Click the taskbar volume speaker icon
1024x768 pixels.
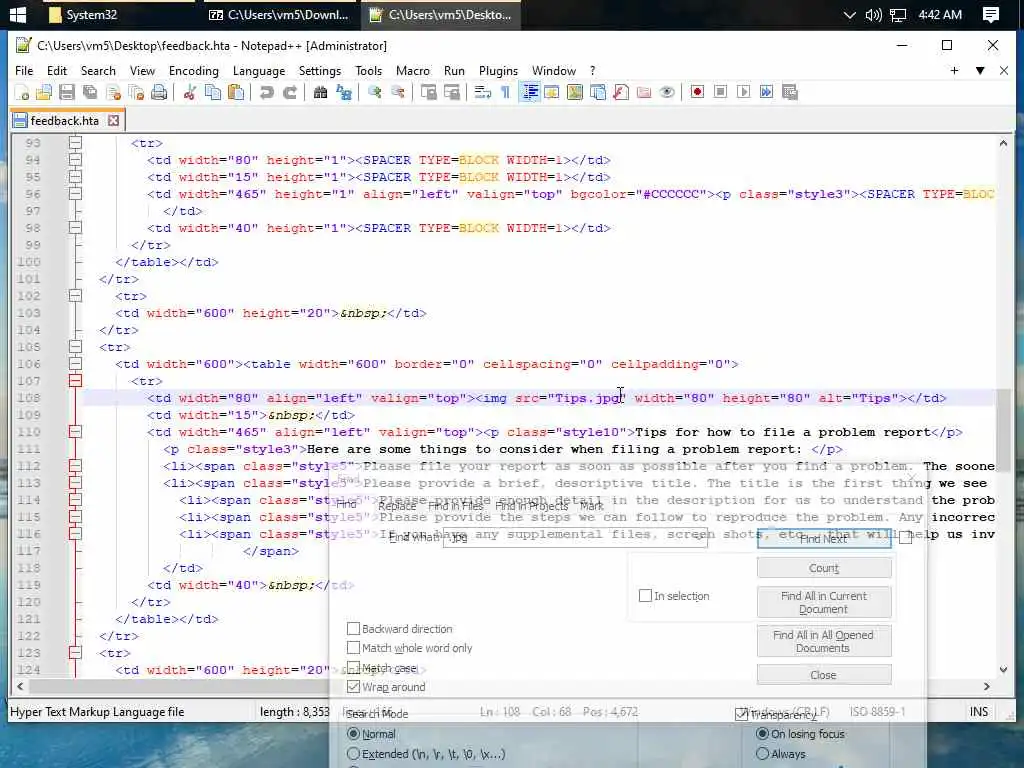point(873,14)
